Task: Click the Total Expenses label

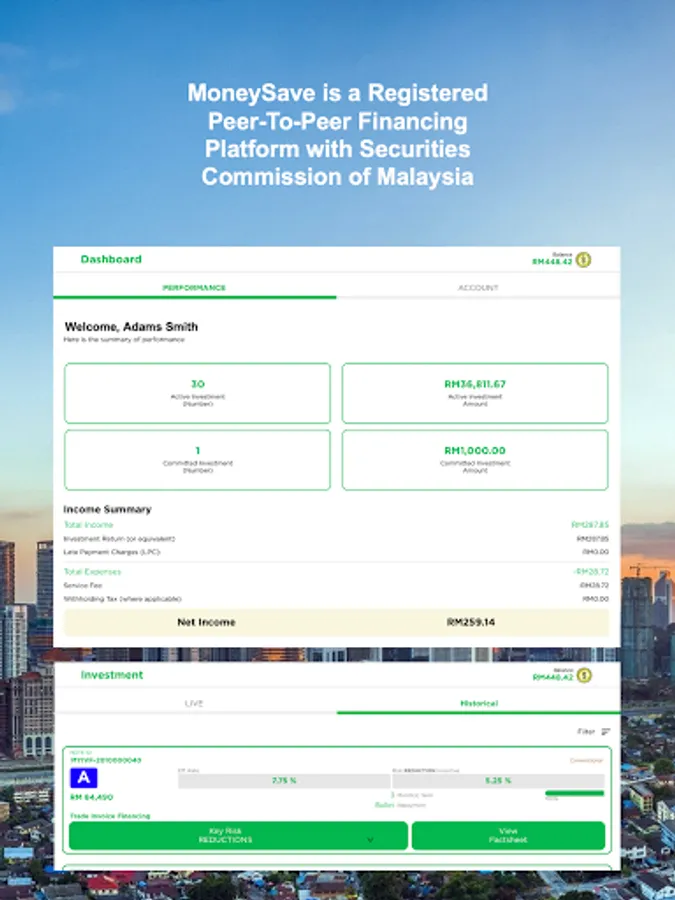Action: pyautogui.click(x=92, y=572)
